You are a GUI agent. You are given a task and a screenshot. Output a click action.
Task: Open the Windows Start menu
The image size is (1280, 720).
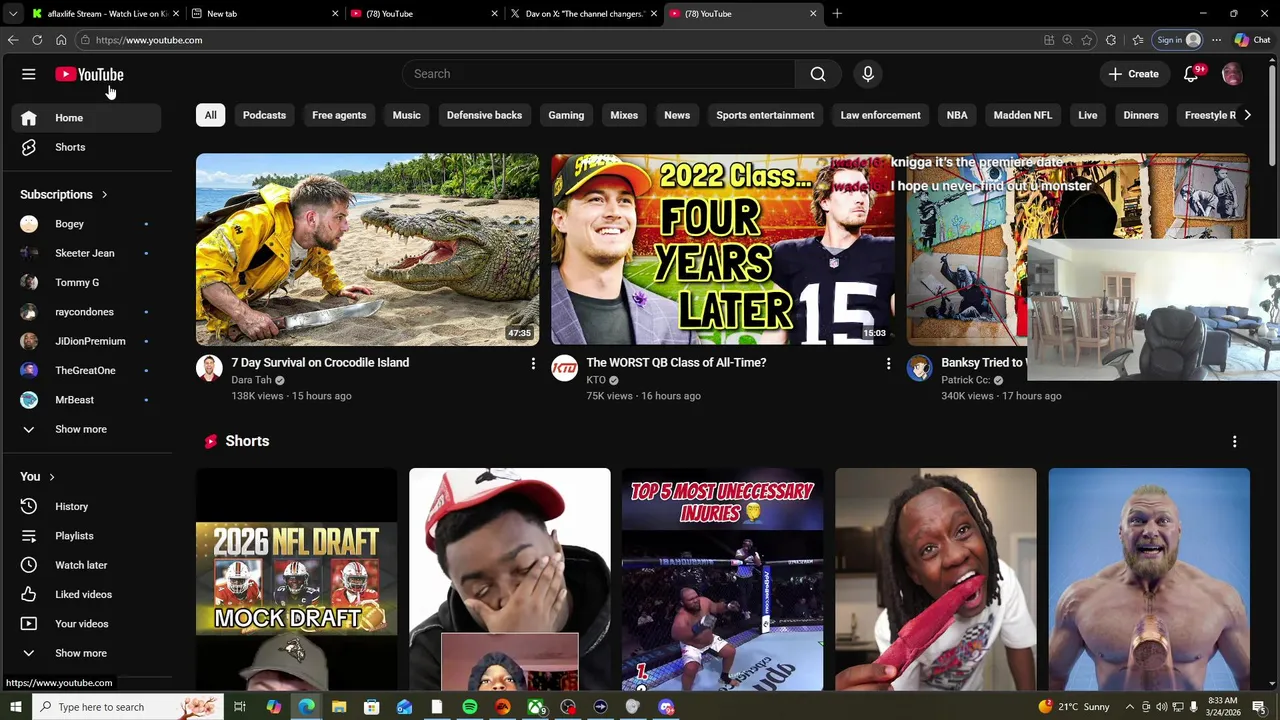15,707
